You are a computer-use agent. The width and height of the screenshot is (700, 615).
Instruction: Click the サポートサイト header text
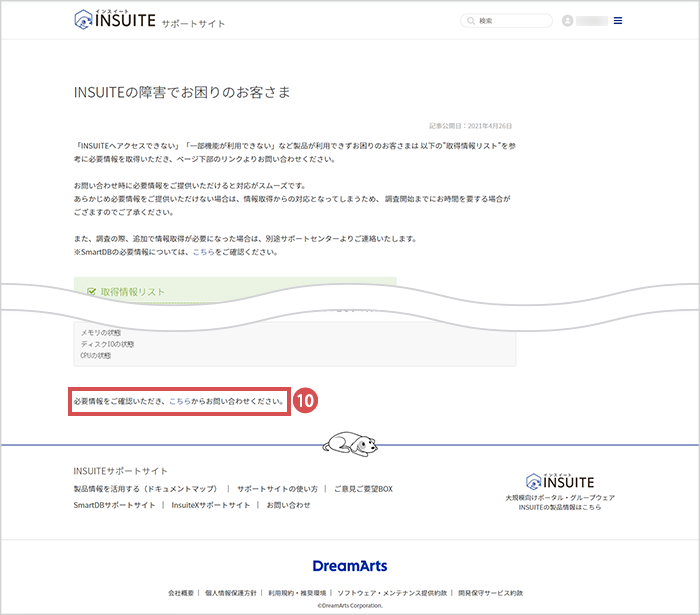(x=193, y=24)
